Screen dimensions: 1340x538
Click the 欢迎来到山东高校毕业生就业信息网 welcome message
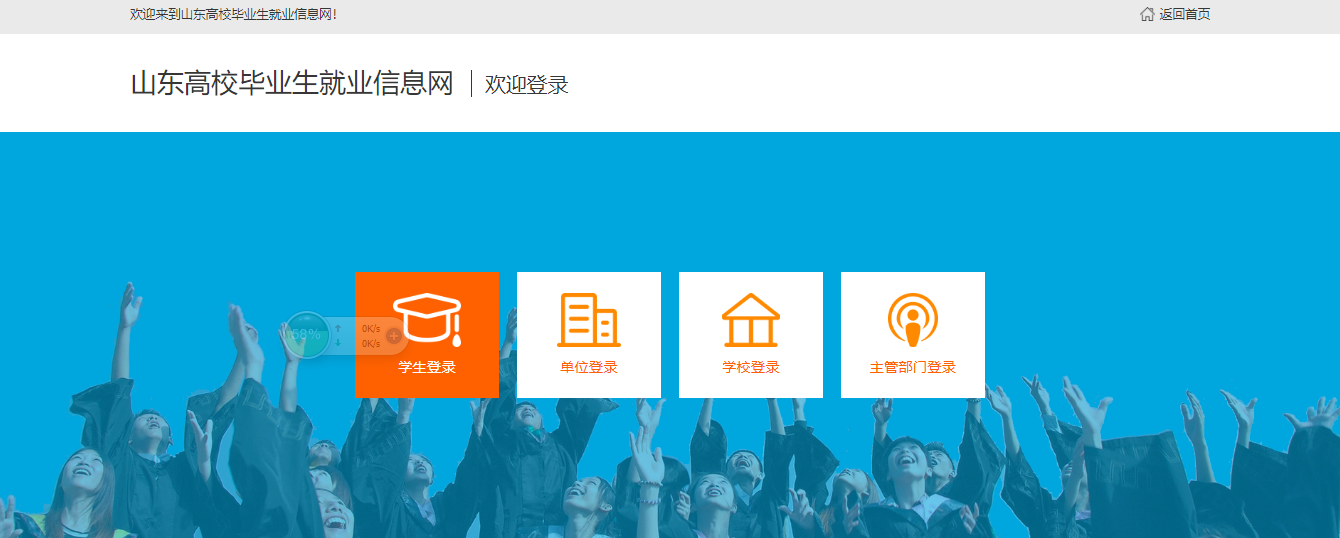coord(233,14)
